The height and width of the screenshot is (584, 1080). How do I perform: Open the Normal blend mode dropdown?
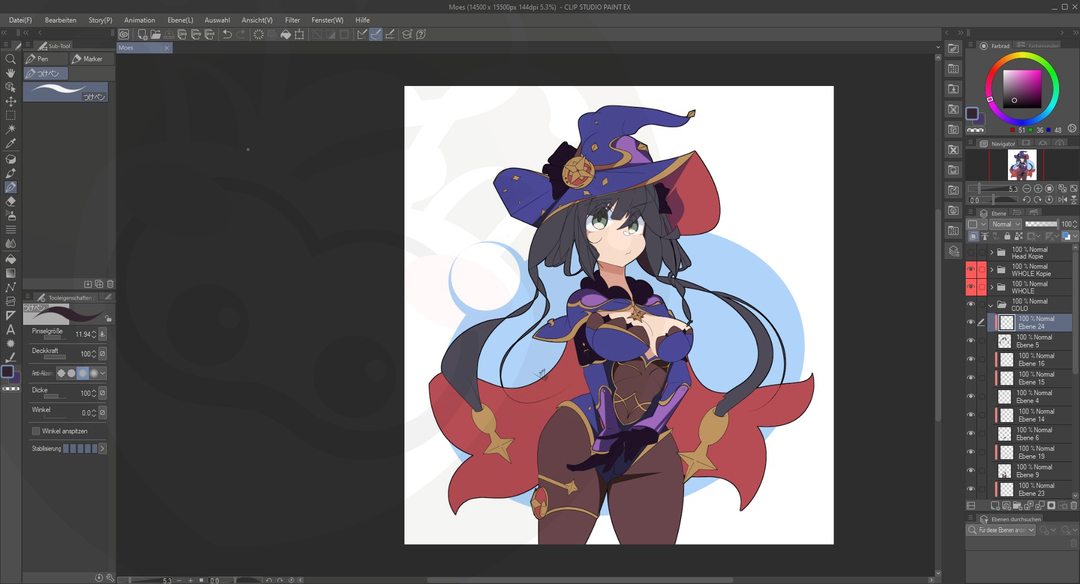tap(1006, 224)
